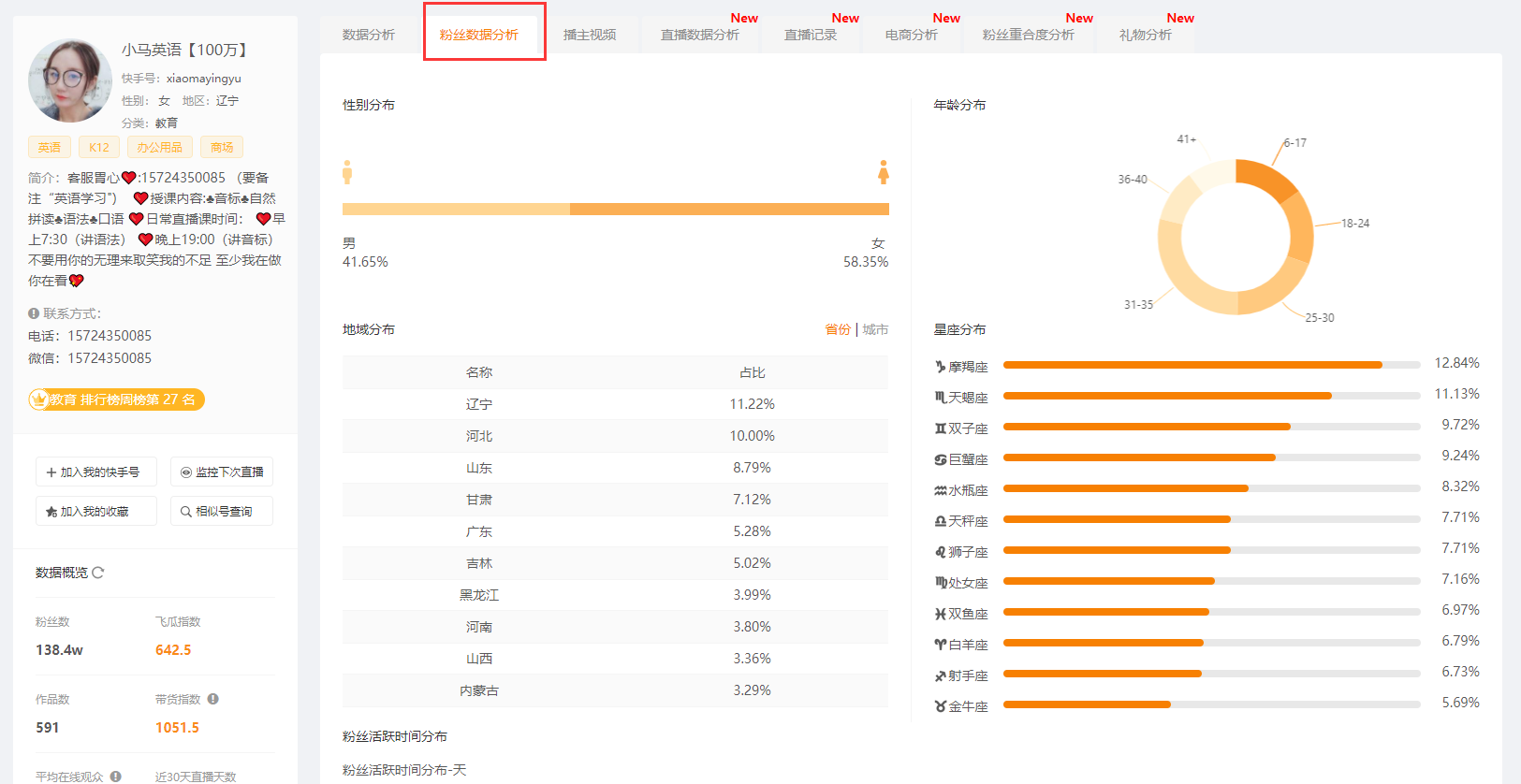Click the 双子座 zodiac icon
This screenshot has height=784, width=1521.
pos(940,428)
